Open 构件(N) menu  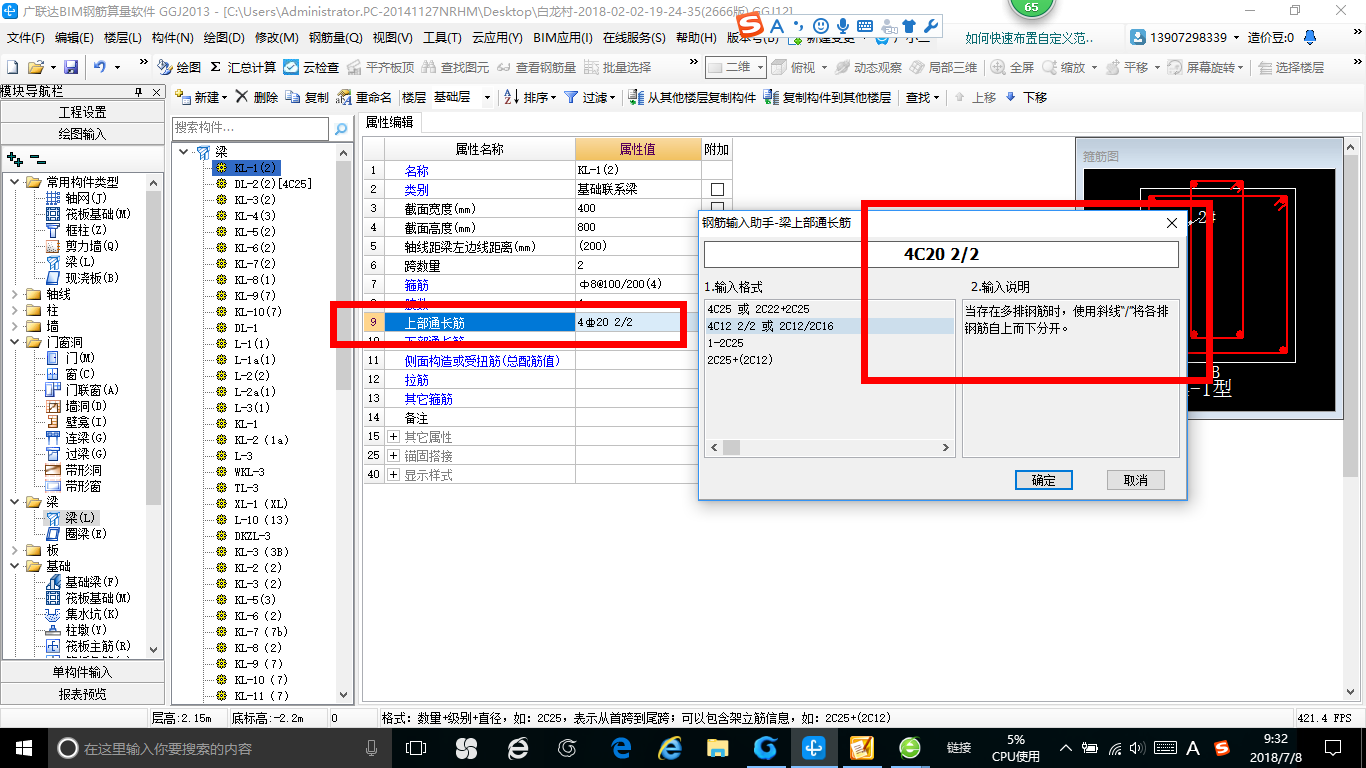(172, 38)
